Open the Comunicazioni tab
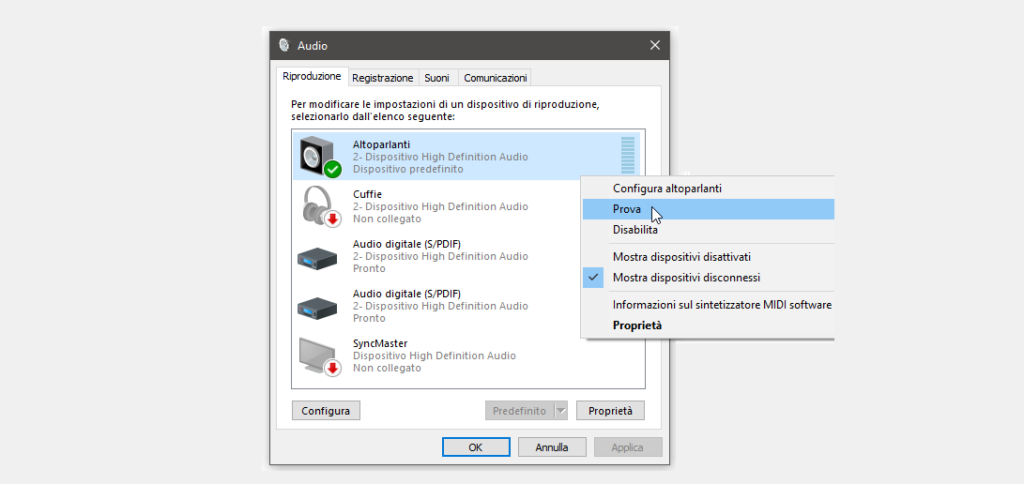1024x484 pixels. (495, 78)
